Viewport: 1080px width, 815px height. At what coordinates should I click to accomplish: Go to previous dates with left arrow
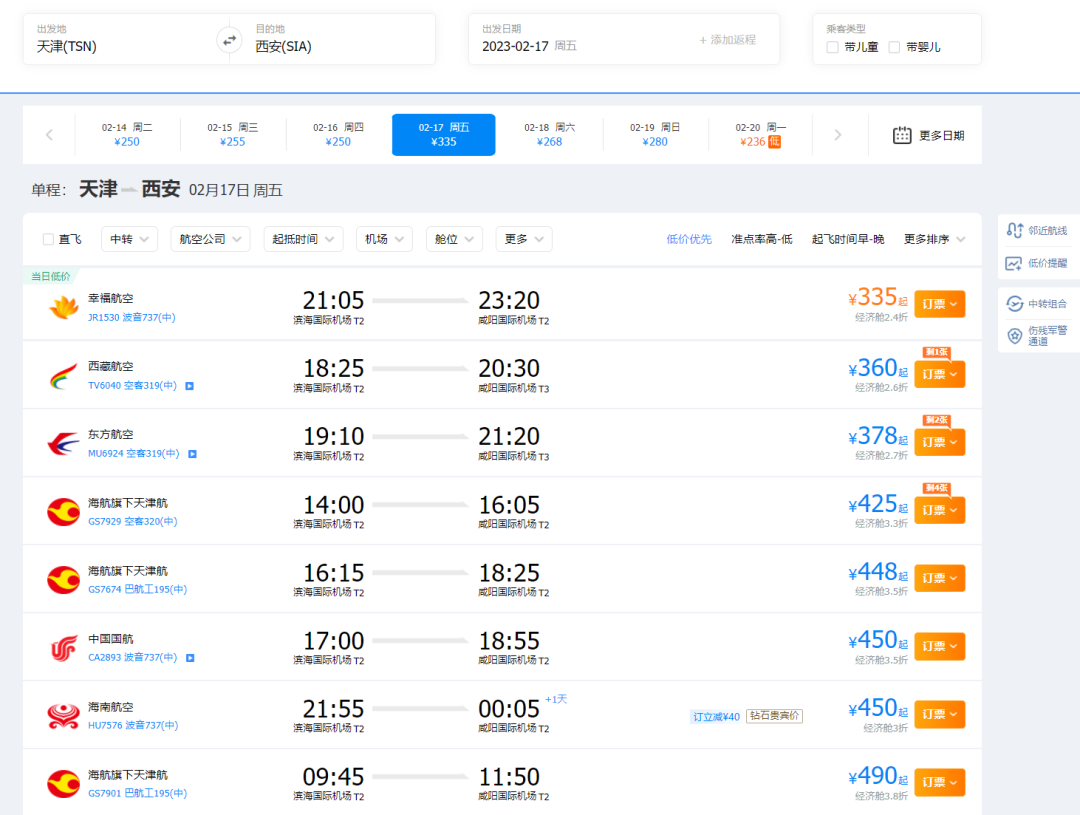tap(49, 135)
